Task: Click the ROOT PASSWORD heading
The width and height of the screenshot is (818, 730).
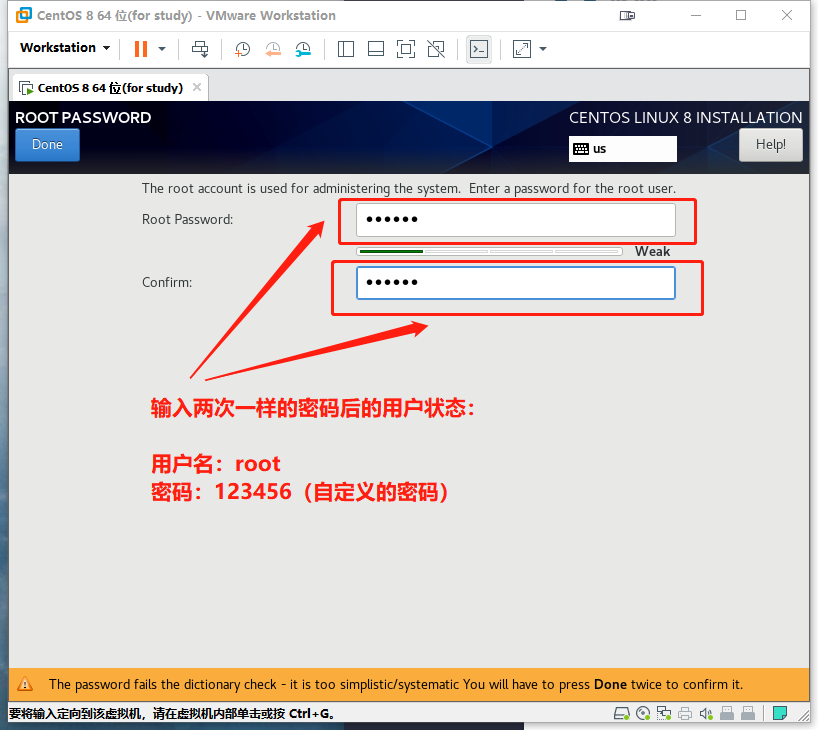Action: pyautogui.click(x=83, y=118)
